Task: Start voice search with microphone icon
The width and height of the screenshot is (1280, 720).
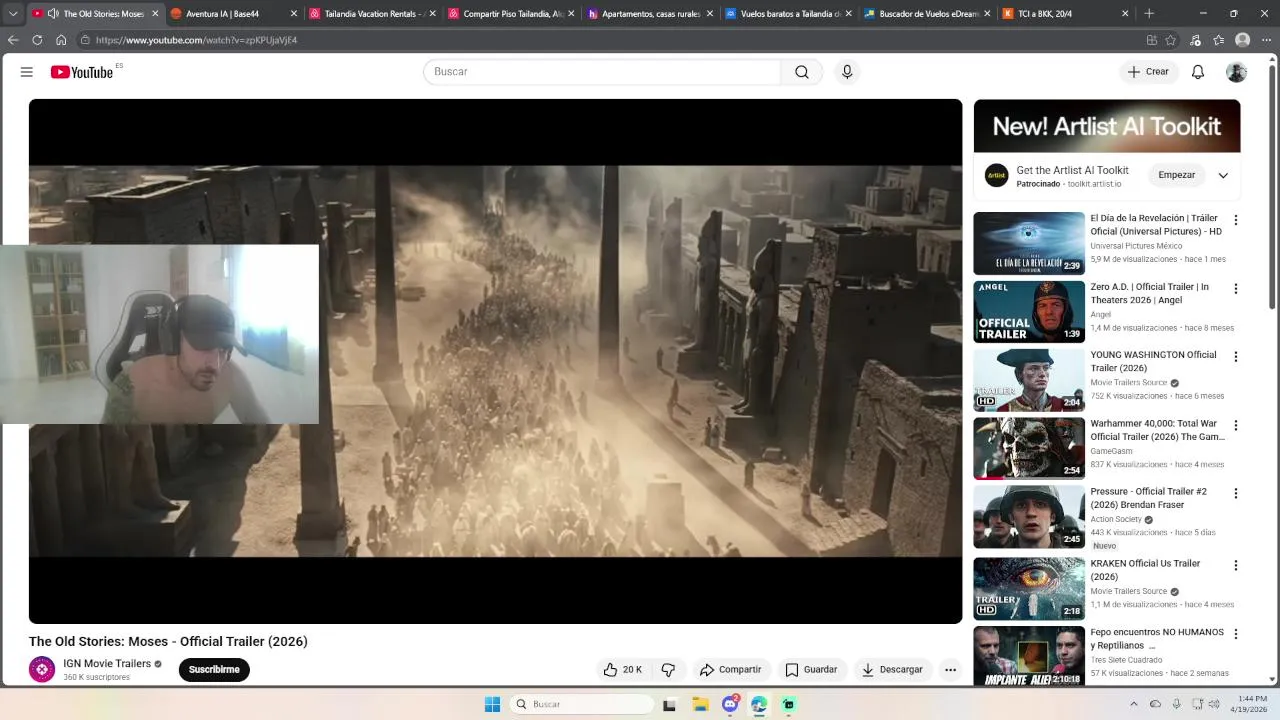Action: point(847,72)
